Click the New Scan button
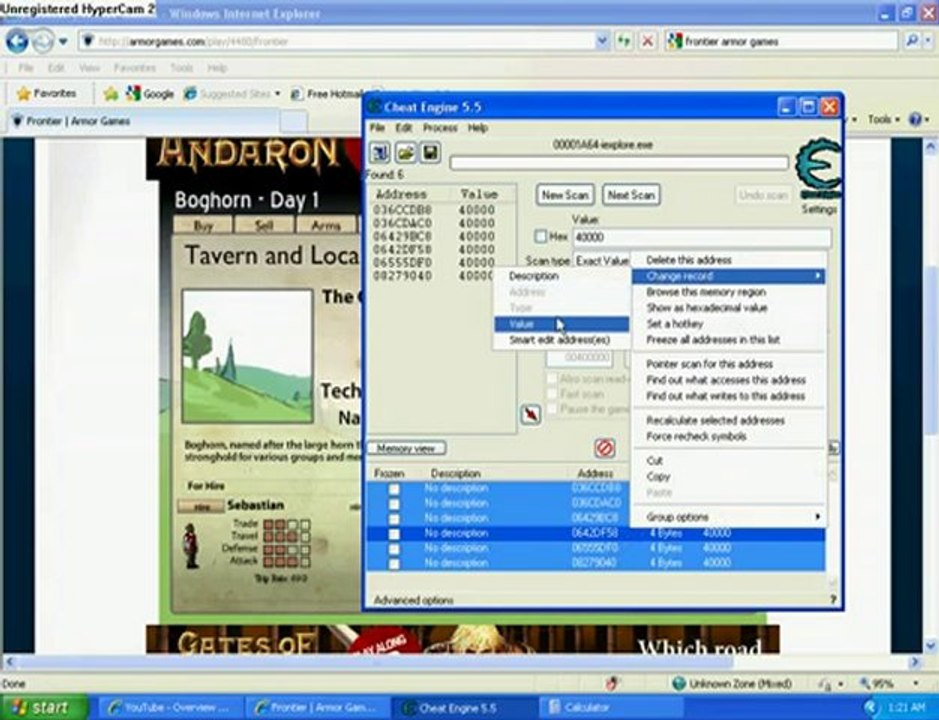 tap(565, 195)
